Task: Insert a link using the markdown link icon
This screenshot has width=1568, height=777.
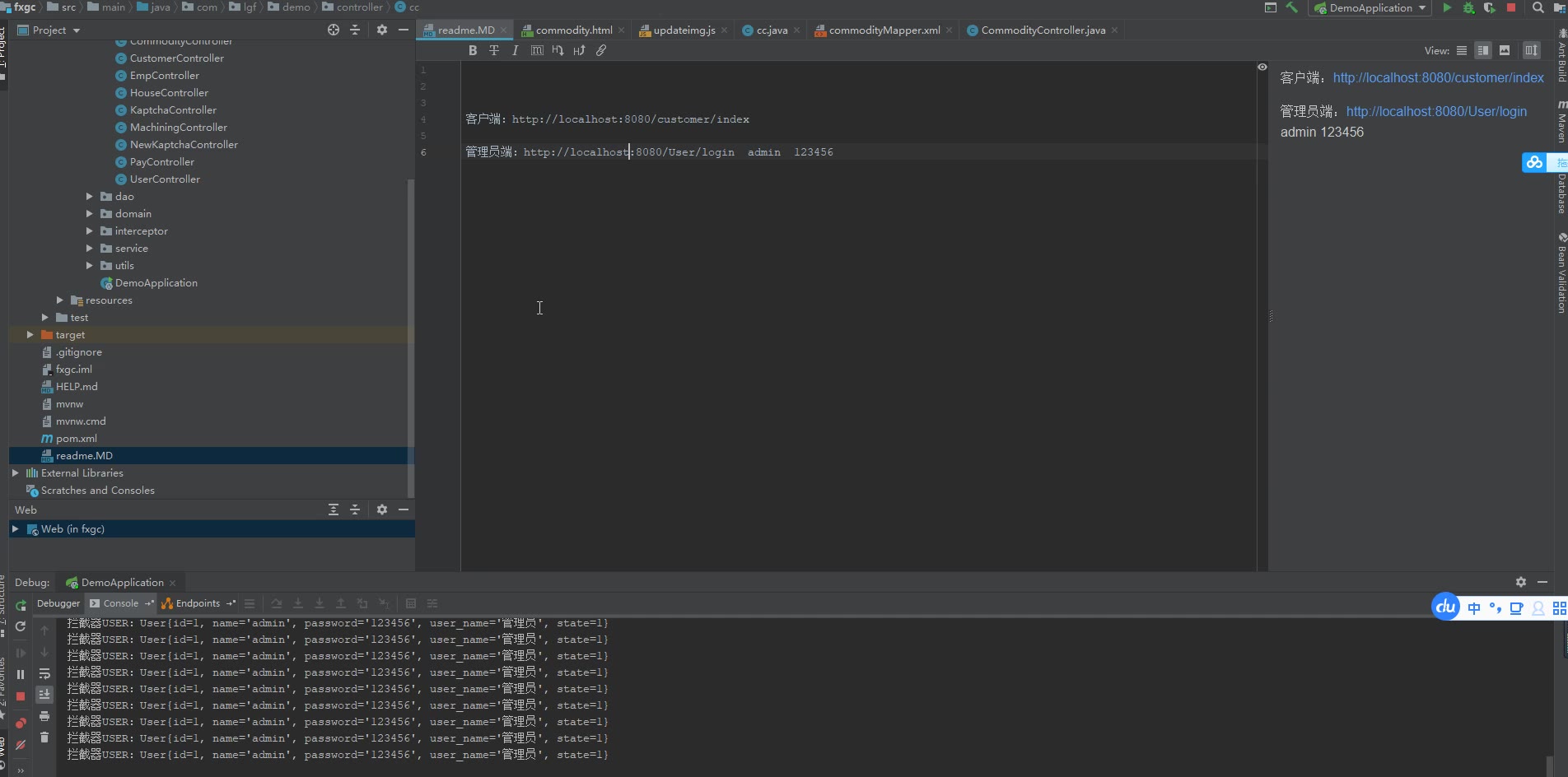Action: coord(601,50)
